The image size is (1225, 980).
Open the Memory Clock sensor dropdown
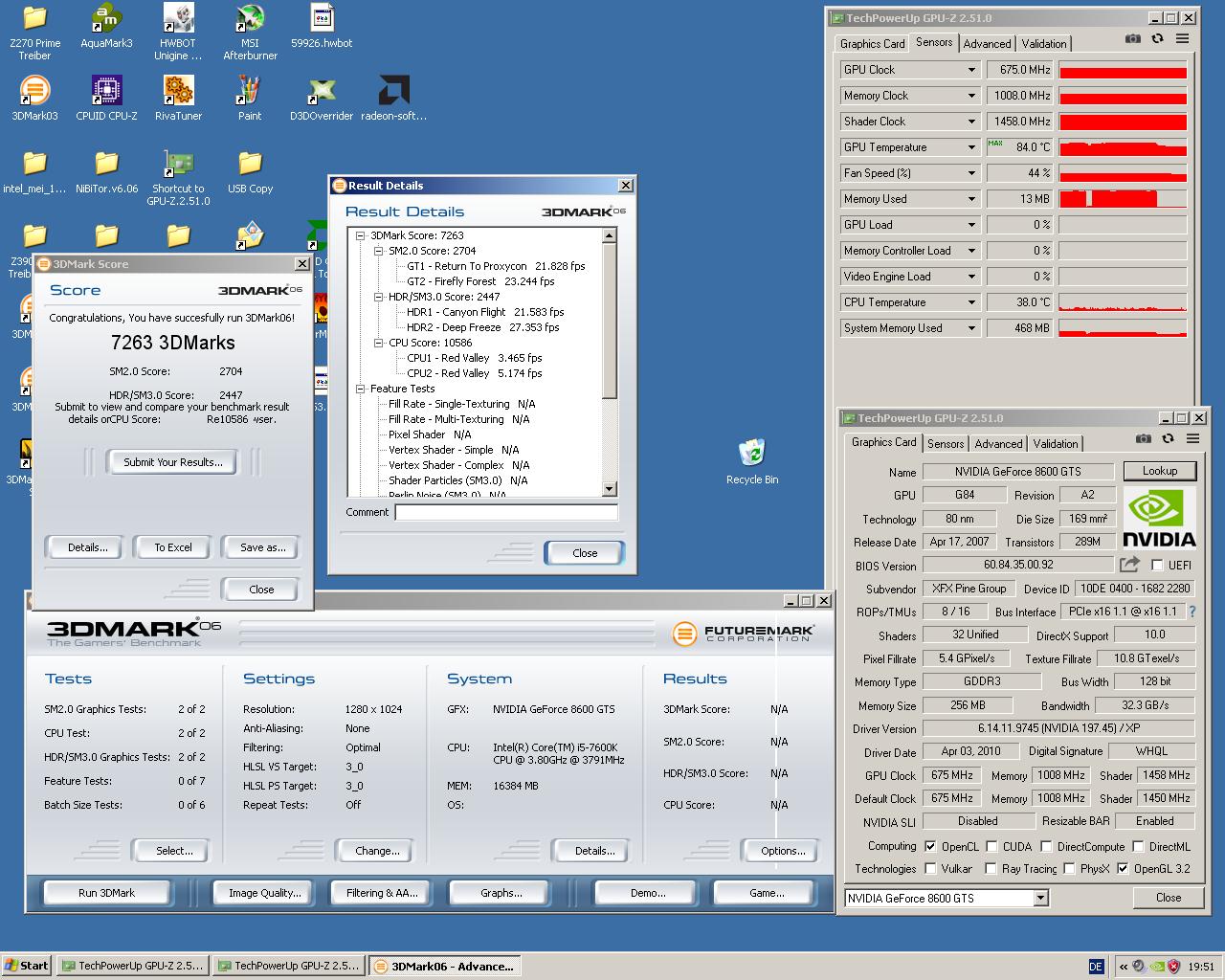971,96
